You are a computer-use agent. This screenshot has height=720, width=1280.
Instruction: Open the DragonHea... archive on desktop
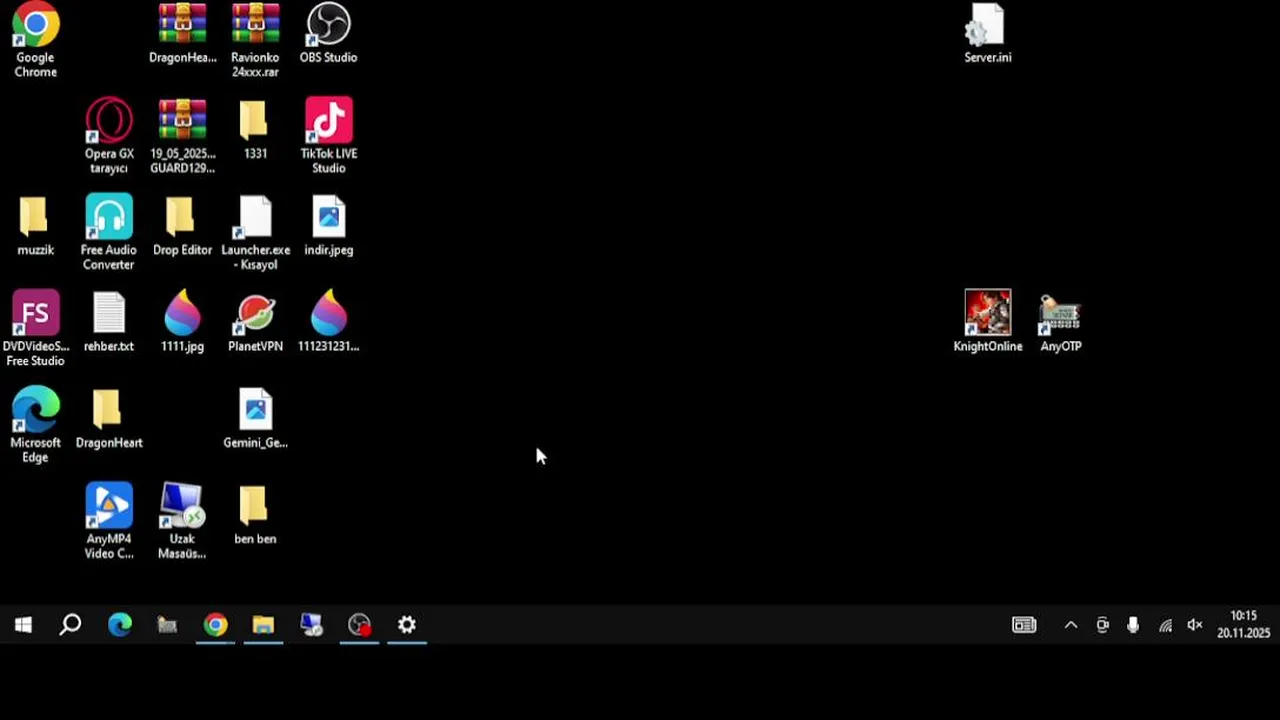tap(182, 35)
